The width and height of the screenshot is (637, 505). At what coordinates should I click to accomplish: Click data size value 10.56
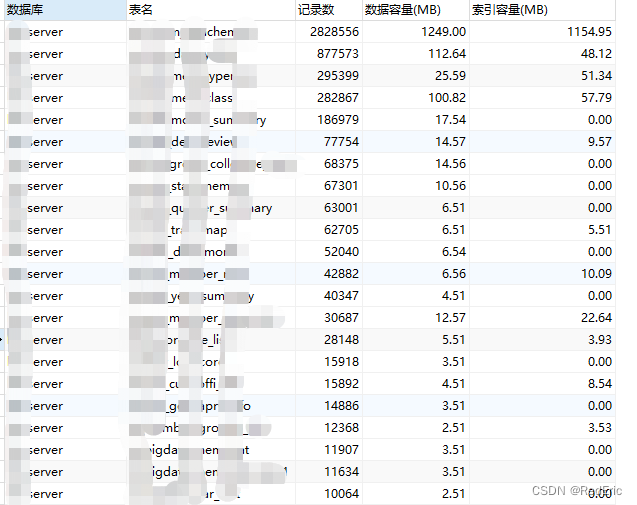click(x=450, y=186)
